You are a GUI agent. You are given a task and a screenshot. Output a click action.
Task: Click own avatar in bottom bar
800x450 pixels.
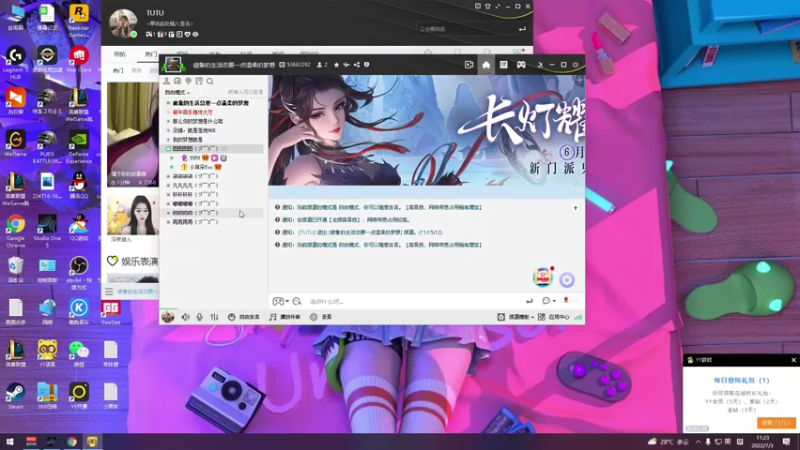point(168,317)
